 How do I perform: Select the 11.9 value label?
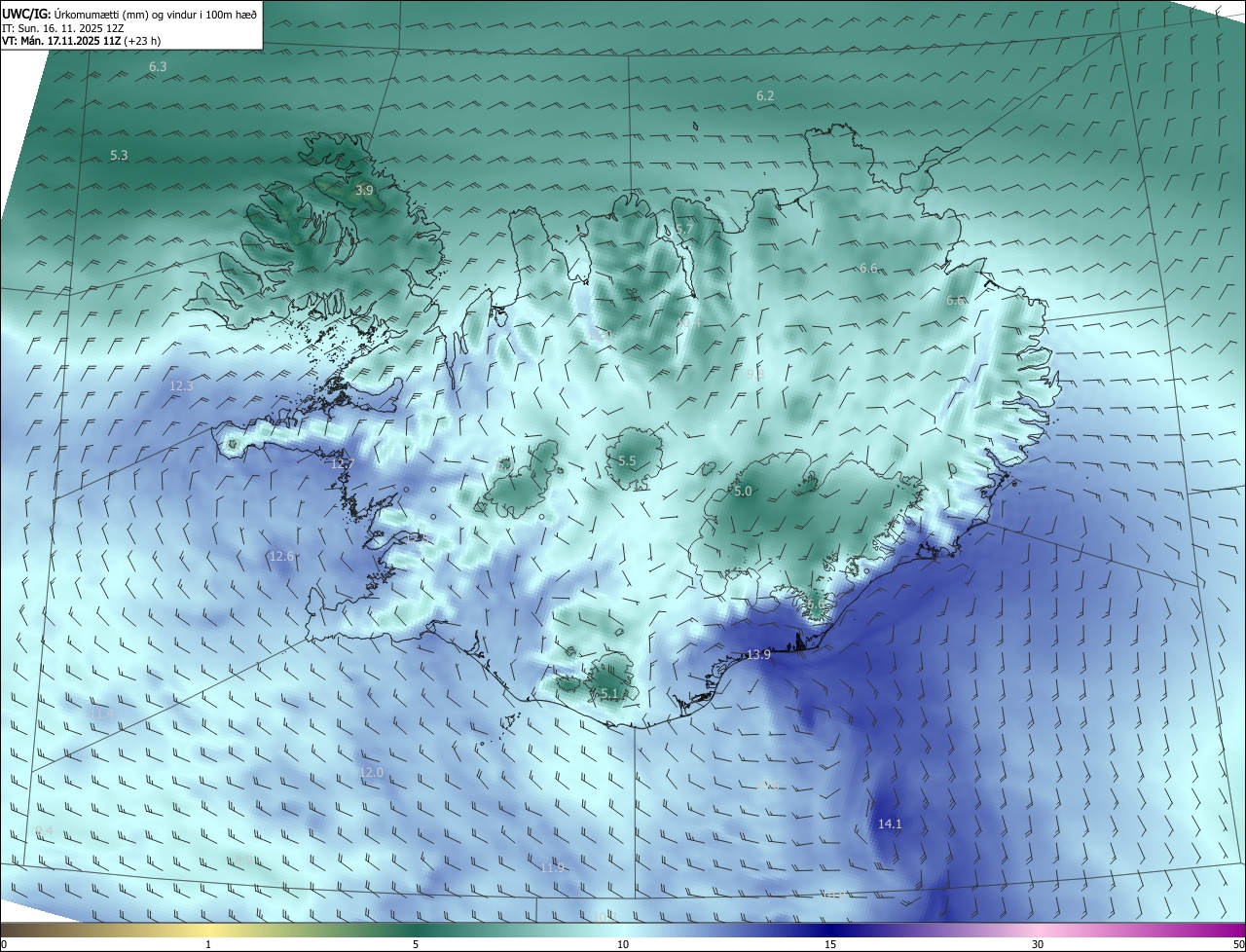tap(552, 867)
